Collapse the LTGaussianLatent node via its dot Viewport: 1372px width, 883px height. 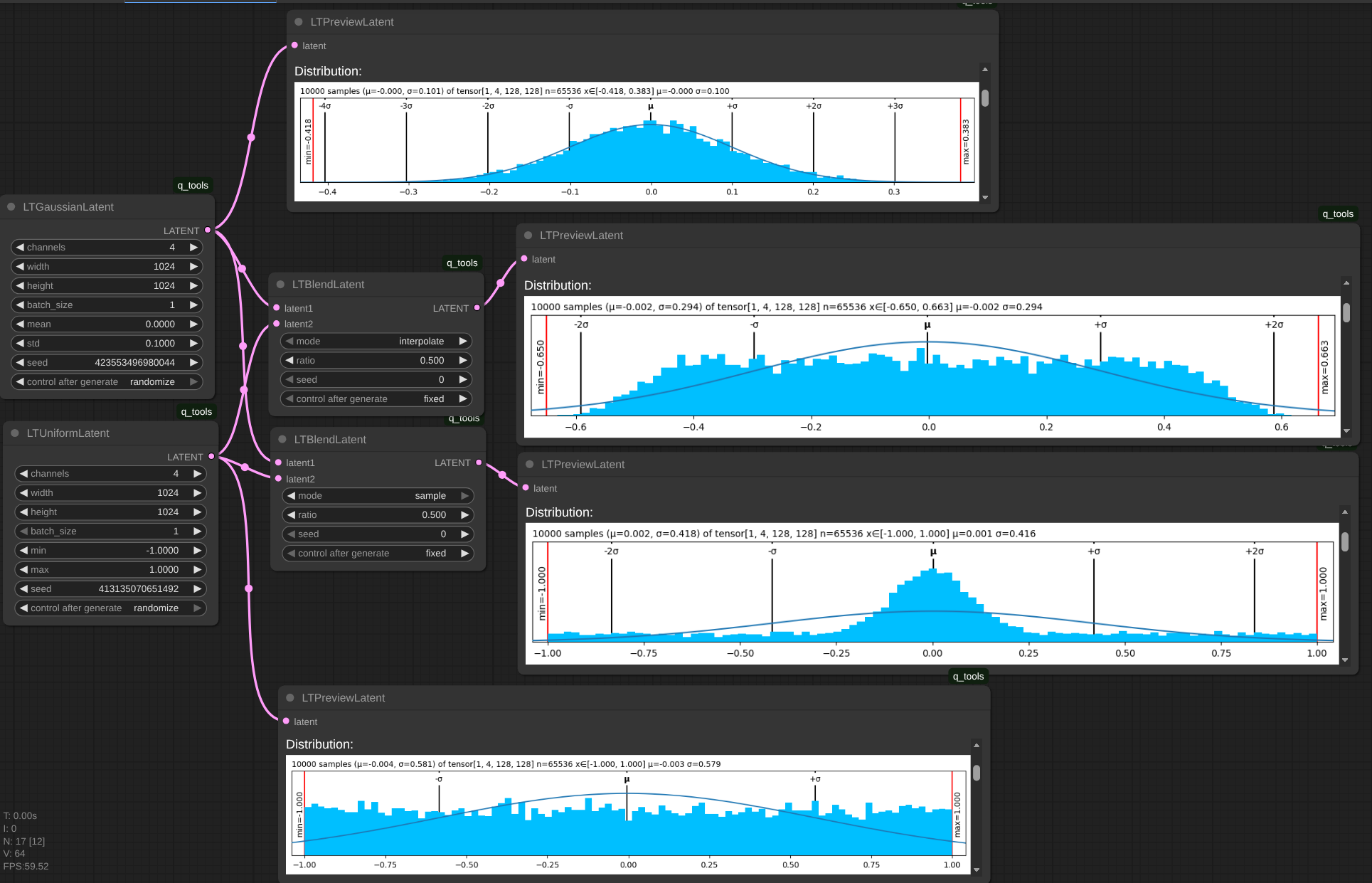(11, 207)
